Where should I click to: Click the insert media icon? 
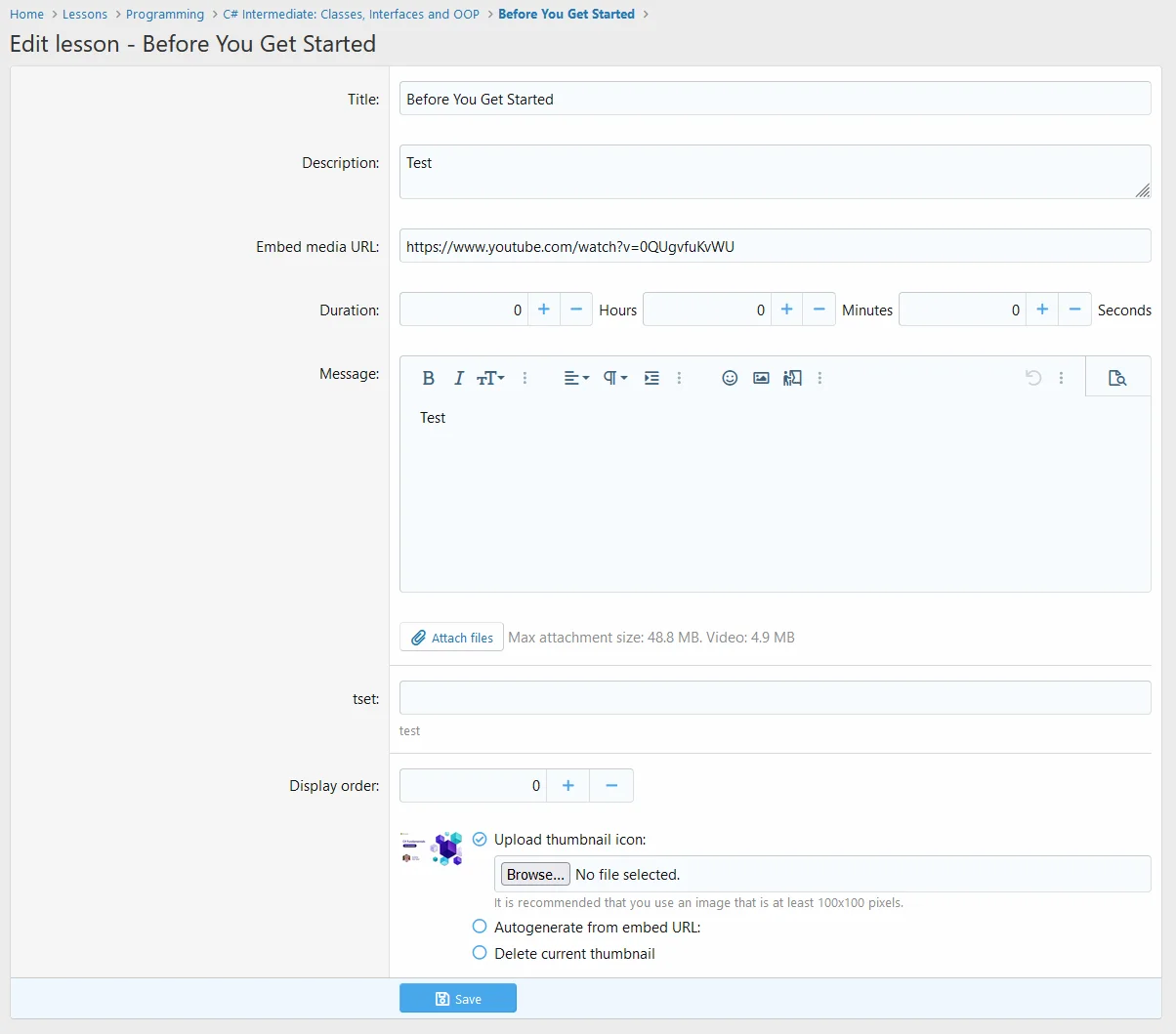click(x=792, y=378)
